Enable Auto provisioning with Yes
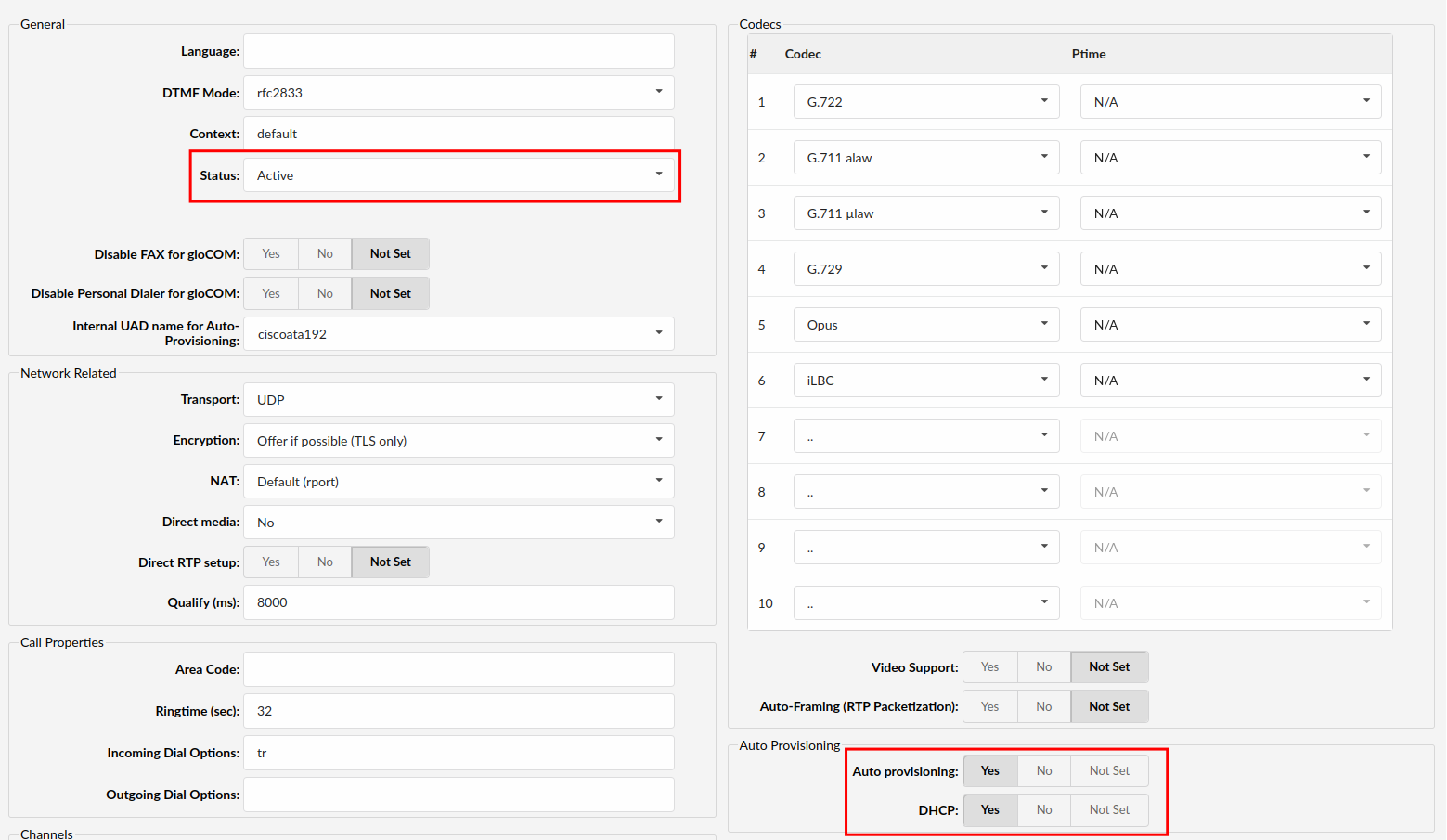1447x840 pixels. click(990, 770)
